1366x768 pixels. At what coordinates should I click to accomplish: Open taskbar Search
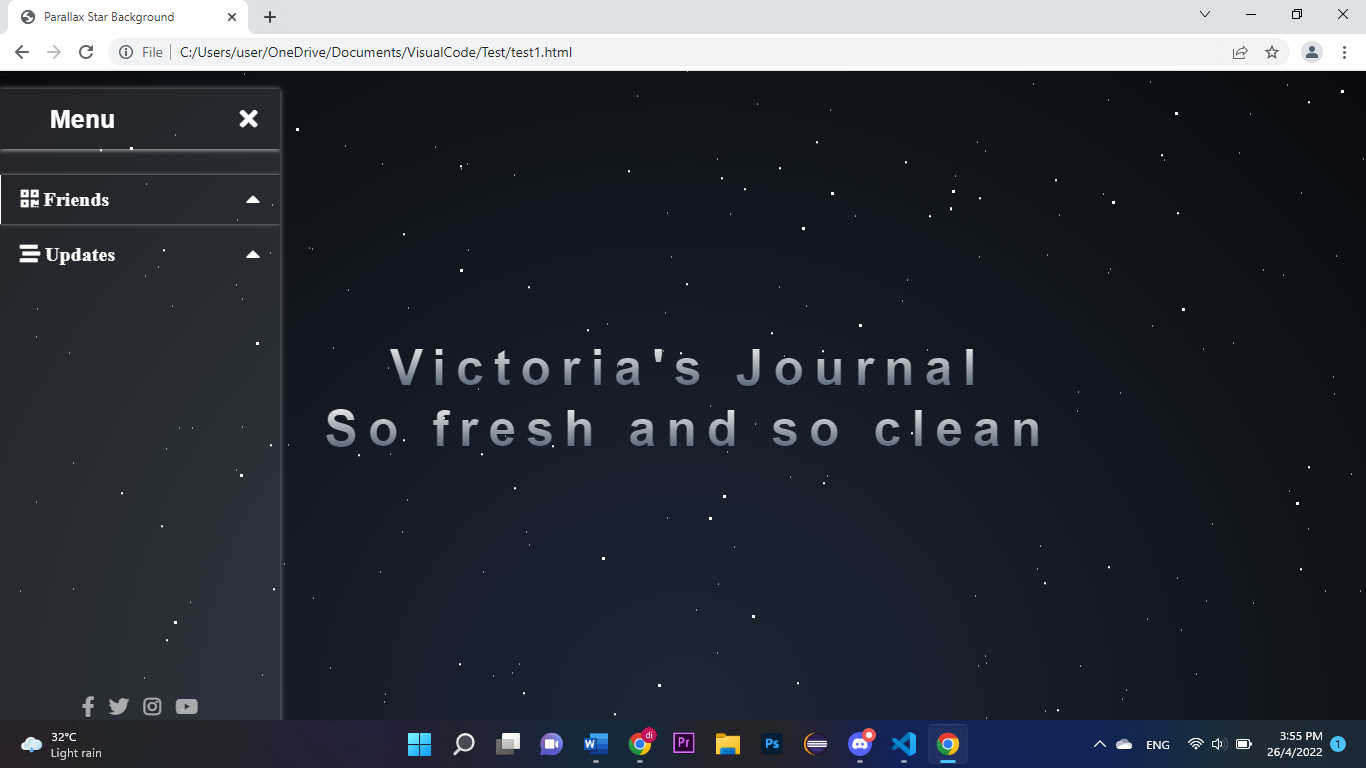coord(464,744)
